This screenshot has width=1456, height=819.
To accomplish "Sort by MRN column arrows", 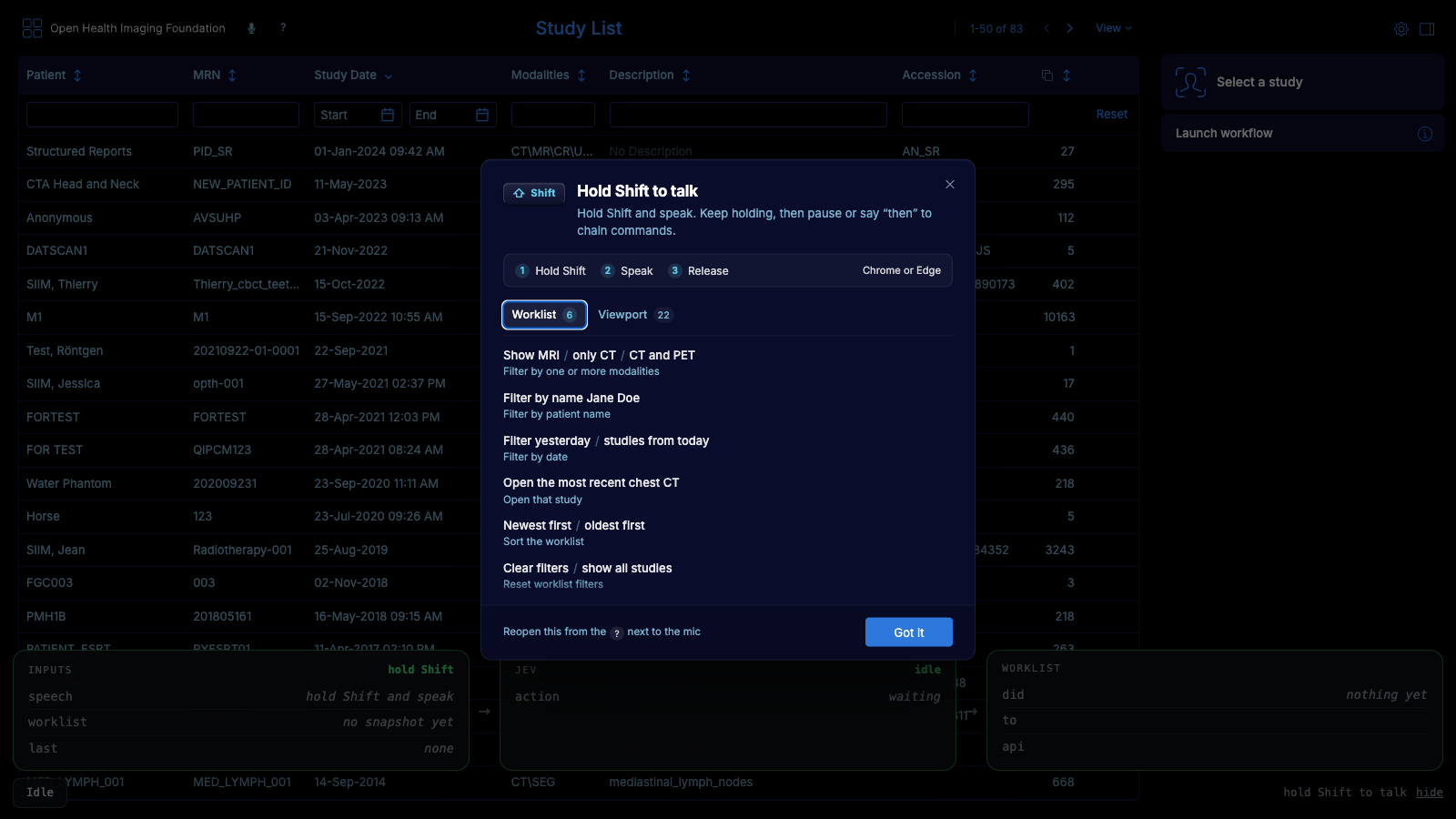I will 232,76.
